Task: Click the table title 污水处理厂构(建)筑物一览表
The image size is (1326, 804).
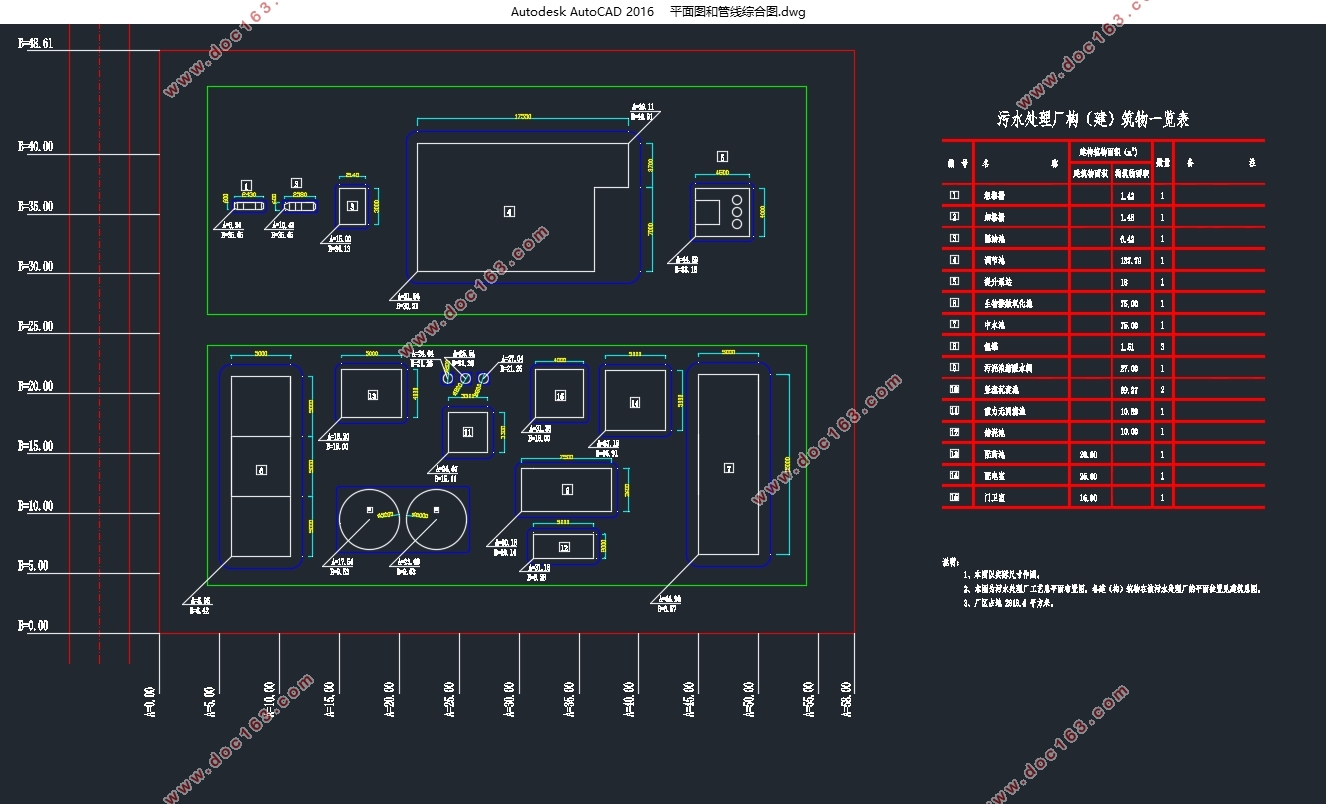Action: (x=1093, y=119)
